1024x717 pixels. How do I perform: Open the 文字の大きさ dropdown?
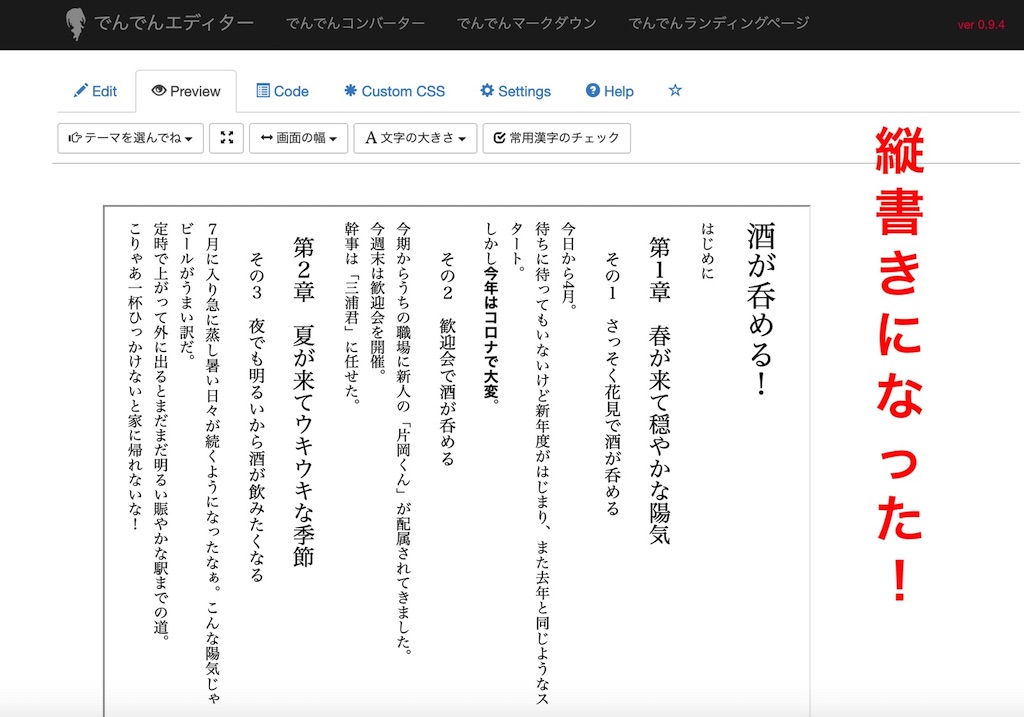coord(414,138)
